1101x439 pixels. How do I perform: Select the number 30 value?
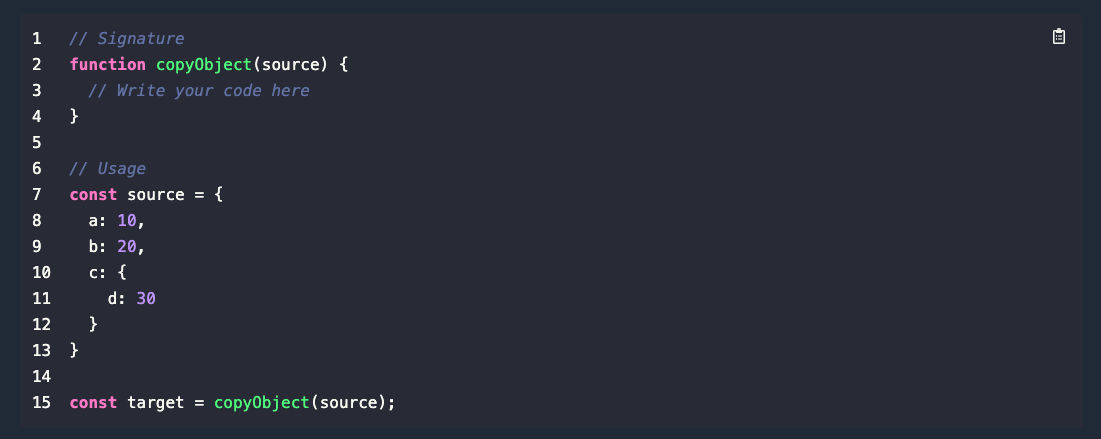[x=146, y=299]
